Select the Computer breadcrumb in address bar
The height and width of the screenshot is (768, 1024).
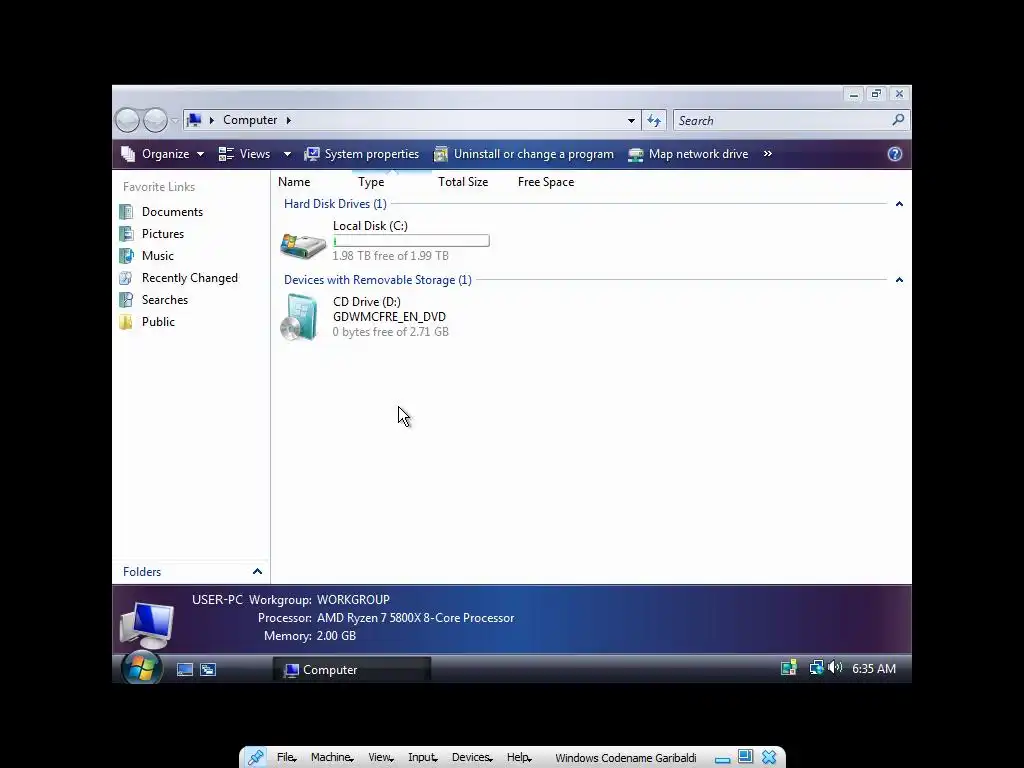250,120
